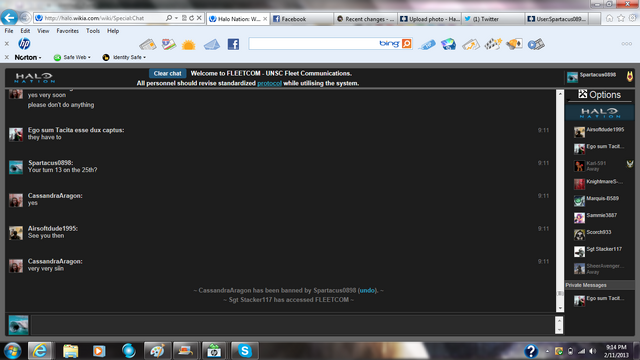Open the HP logo toolbar button
The height and width of the screenshot is (360, 640).
[24, 44]
